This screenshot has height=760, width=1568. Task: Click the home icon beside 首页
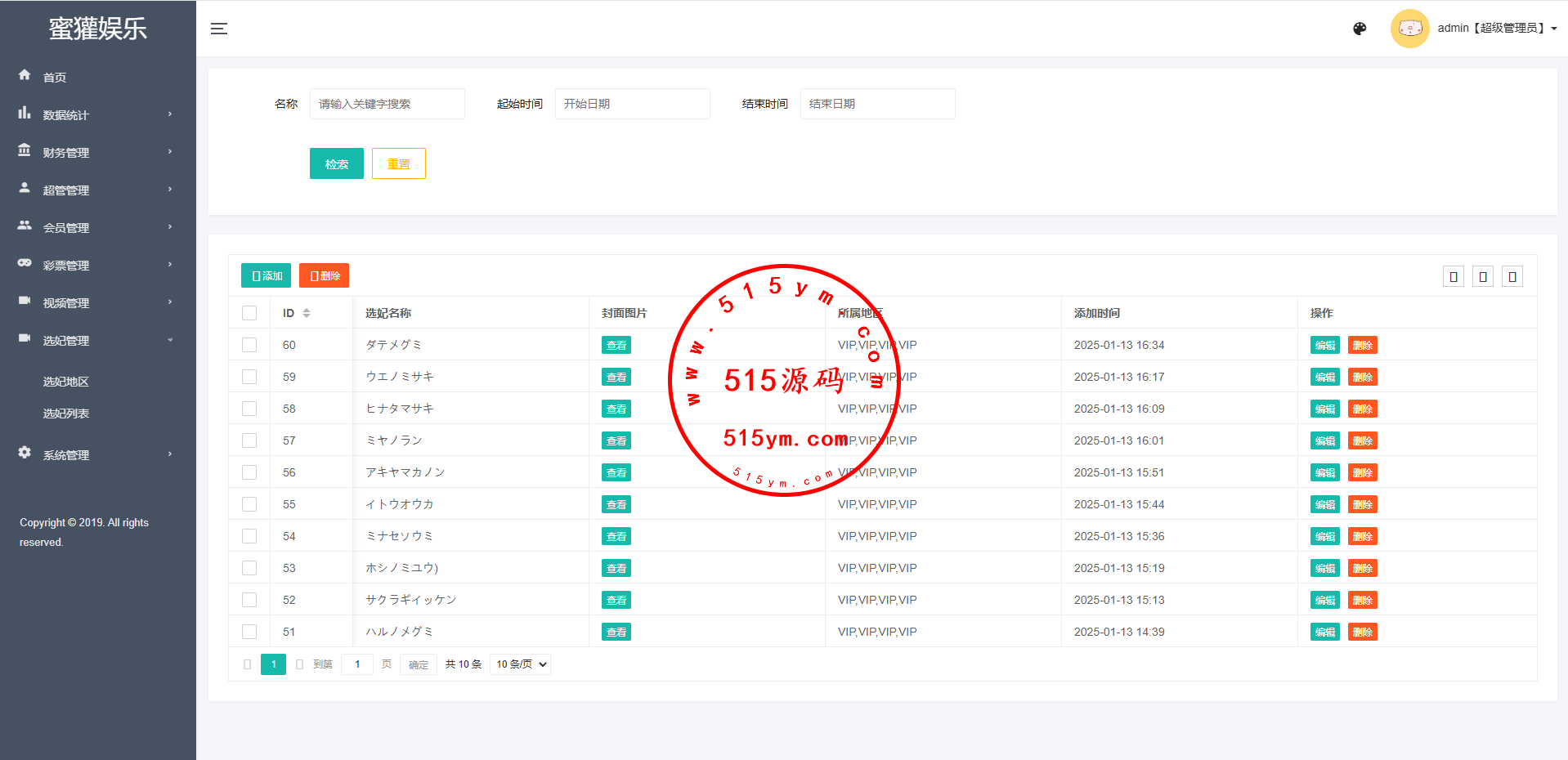click(25, 75)
